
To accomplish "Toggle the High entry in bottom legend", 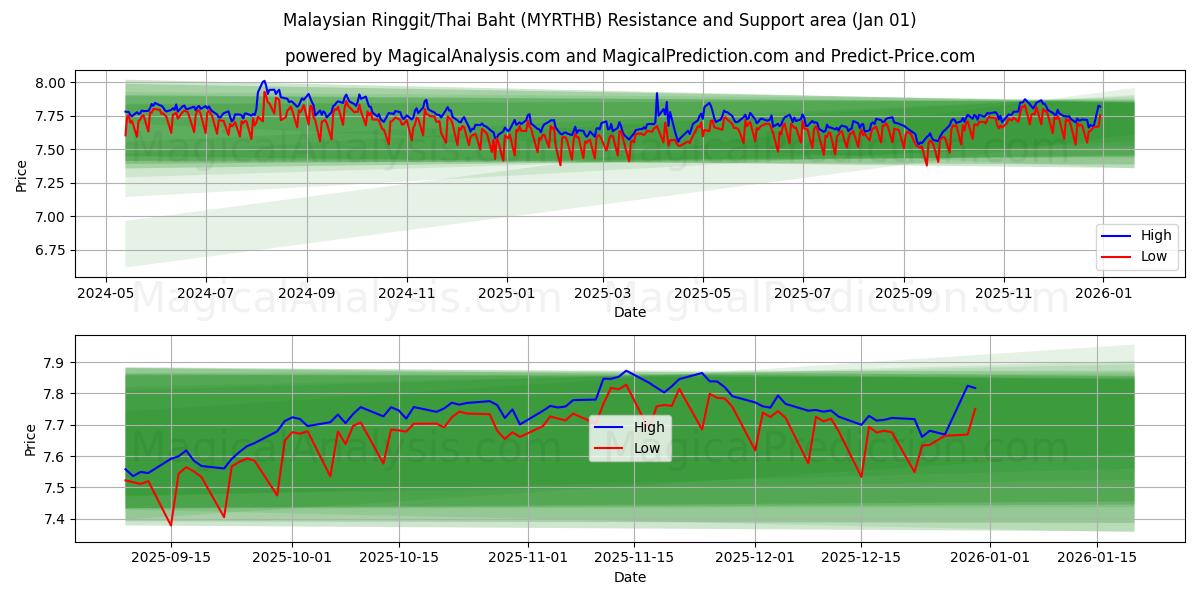I will click(x=648, y=426).
